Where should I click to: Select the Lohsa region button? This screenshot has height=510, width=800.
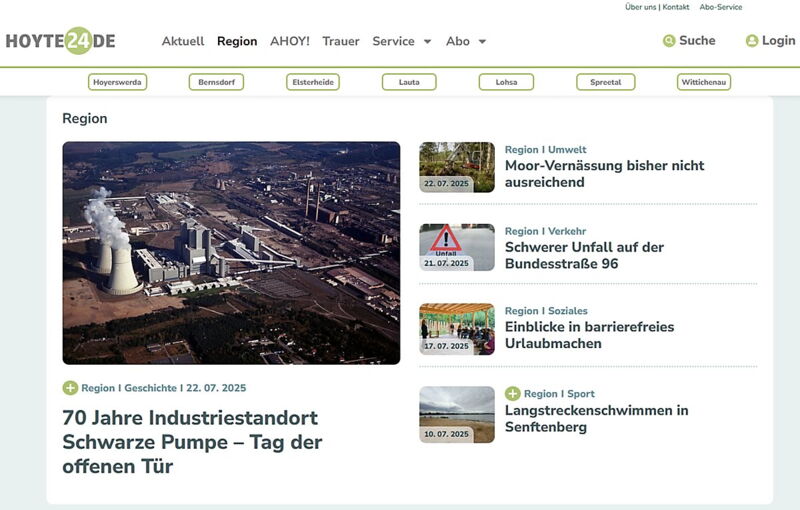click(x=506, y=82)
